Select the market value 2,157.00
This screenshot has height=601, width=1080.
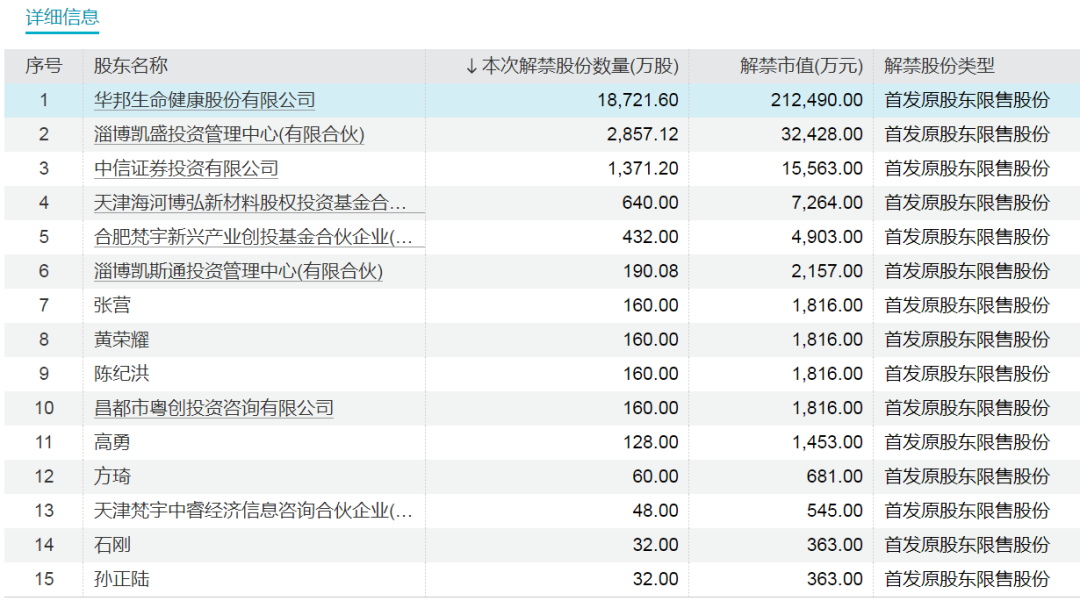827,271
